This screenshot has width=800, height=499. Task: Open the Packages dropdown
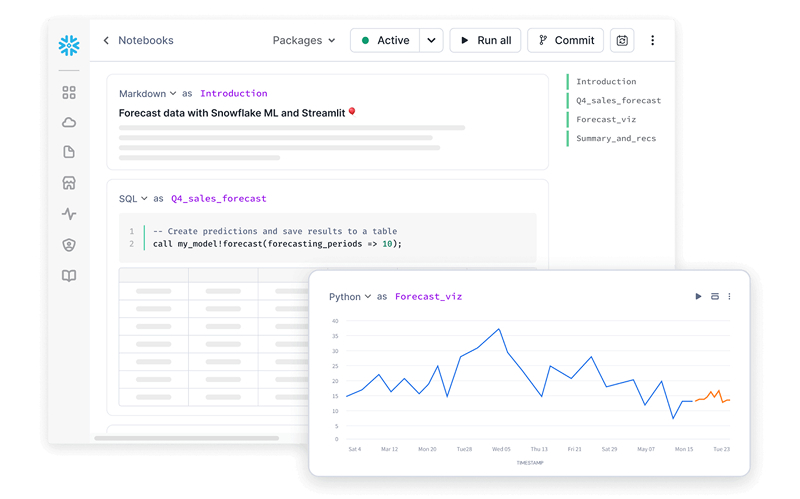pos(304,41)
